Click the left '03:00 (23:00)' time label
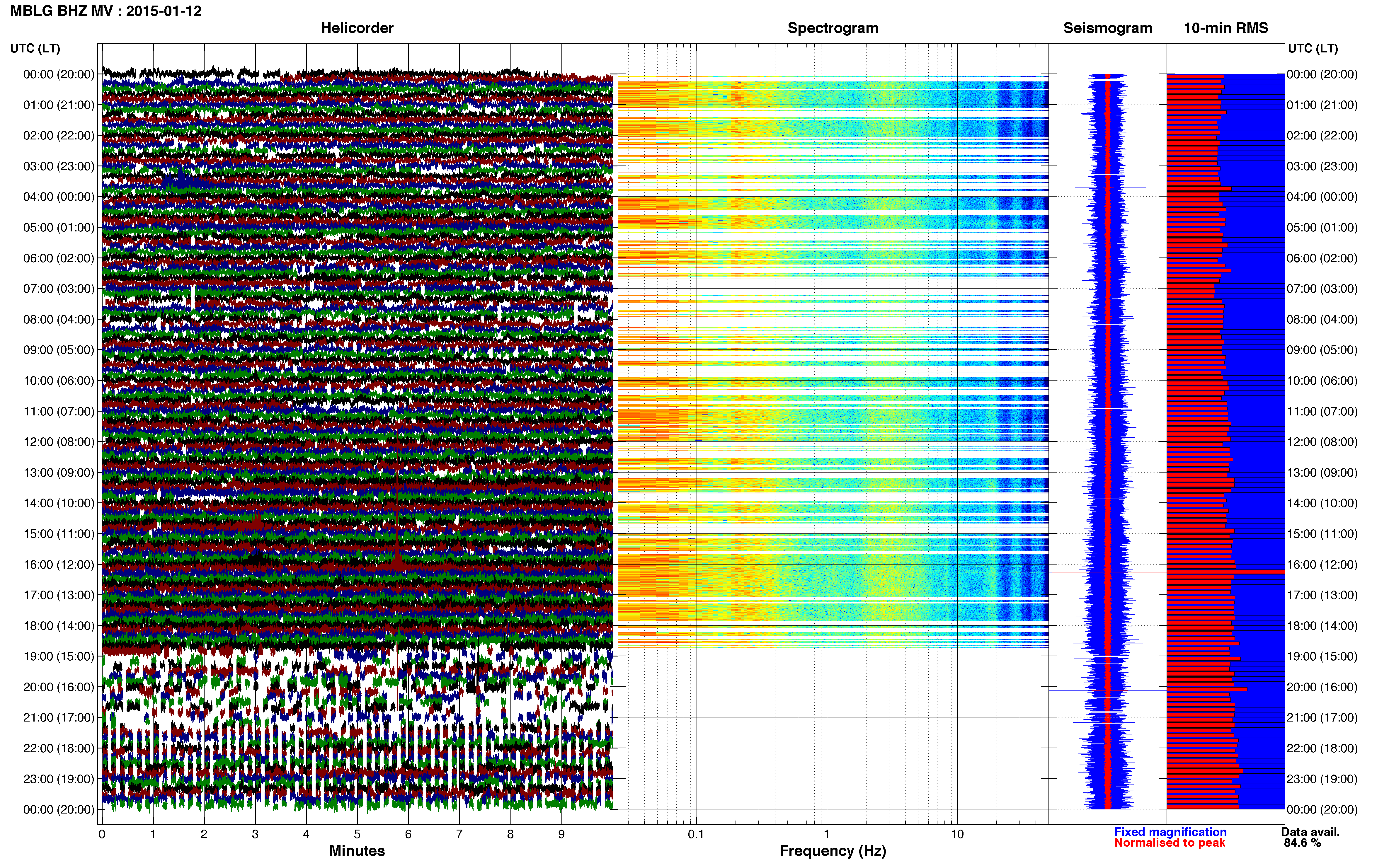Viewport: 1389px width, 868px height. [59, 166]
